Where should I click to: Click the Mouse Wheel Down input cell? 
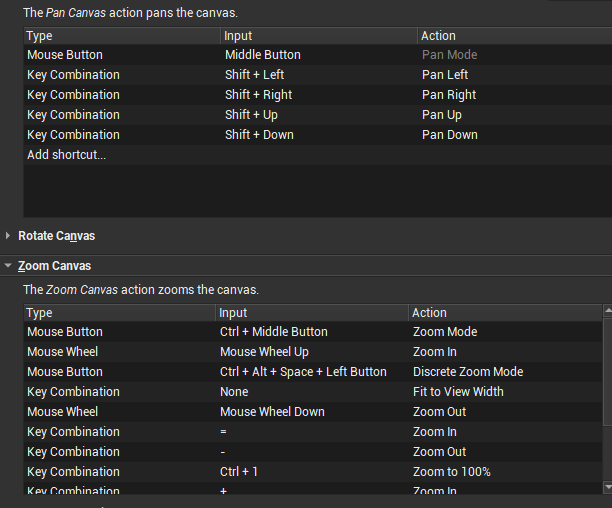tap(272, 412)
